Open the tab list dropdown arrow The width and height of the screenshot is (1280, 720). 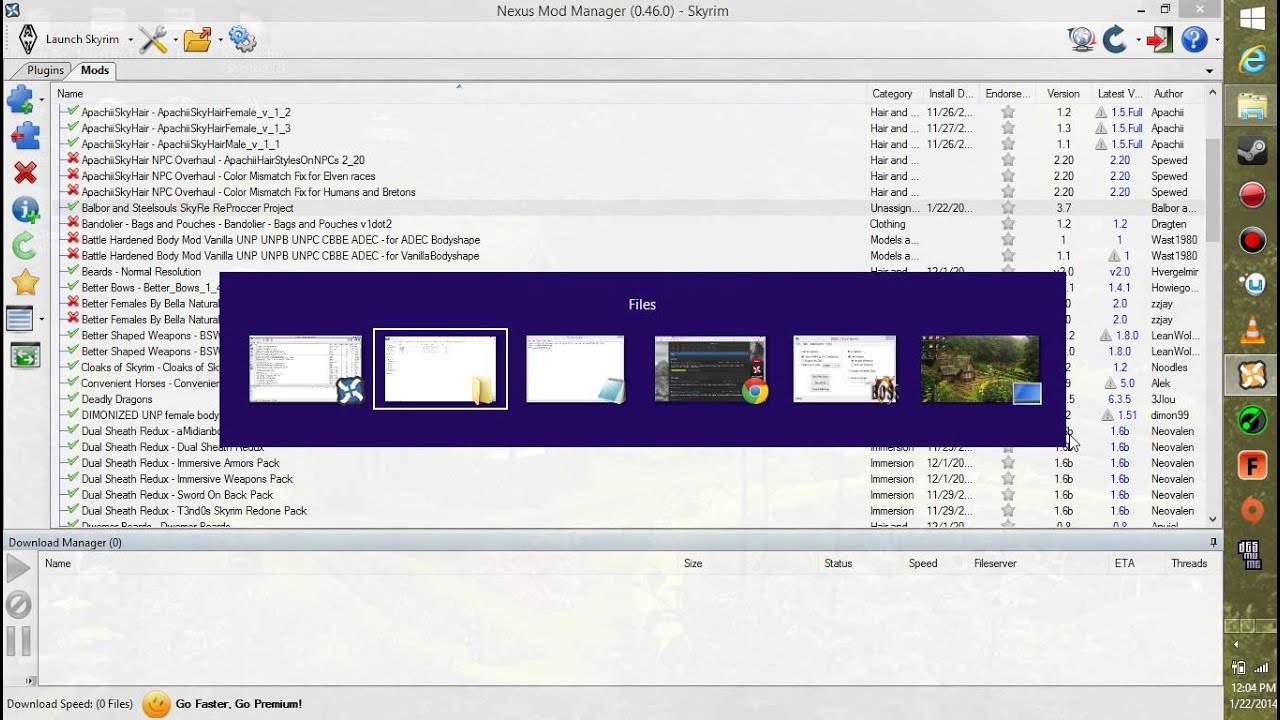(x=1209, y=71)
